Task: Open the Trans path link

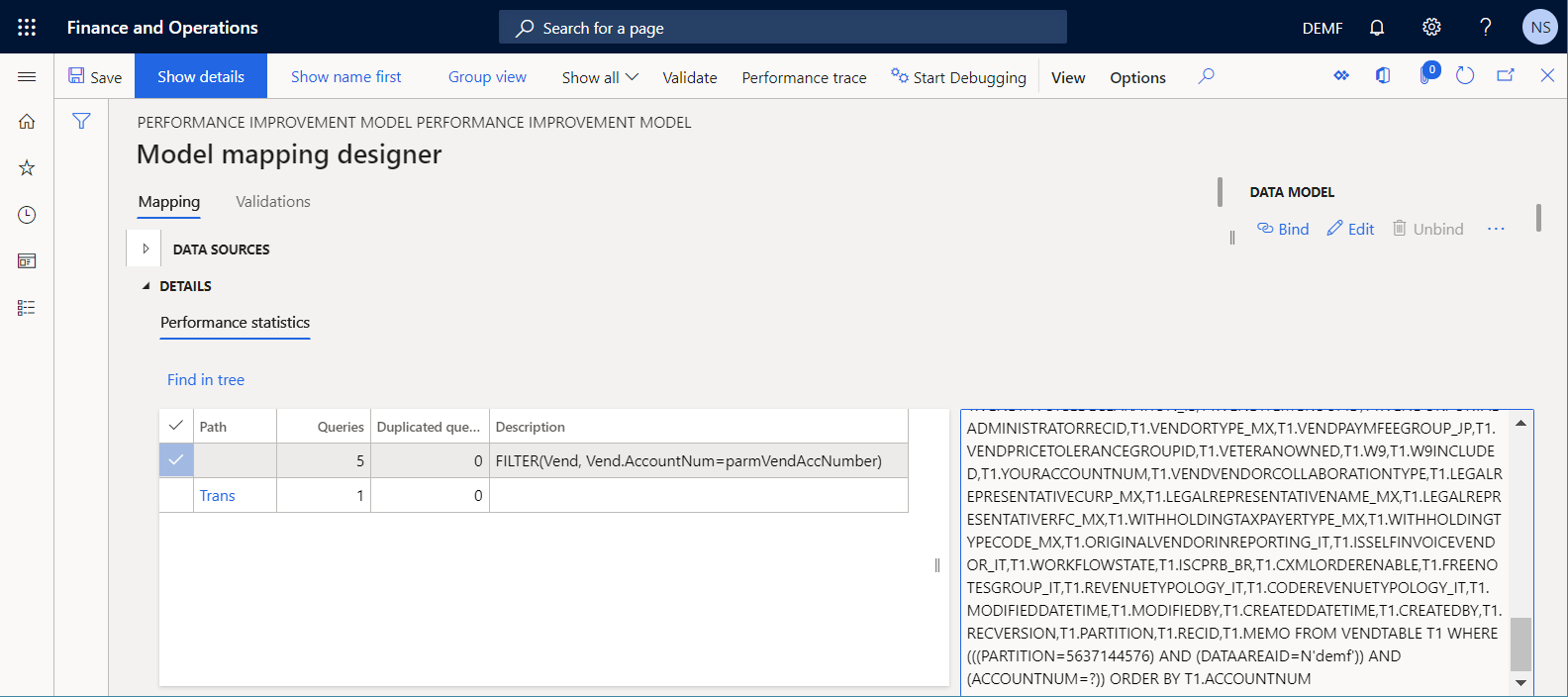Action: click(x=217, y=495)
